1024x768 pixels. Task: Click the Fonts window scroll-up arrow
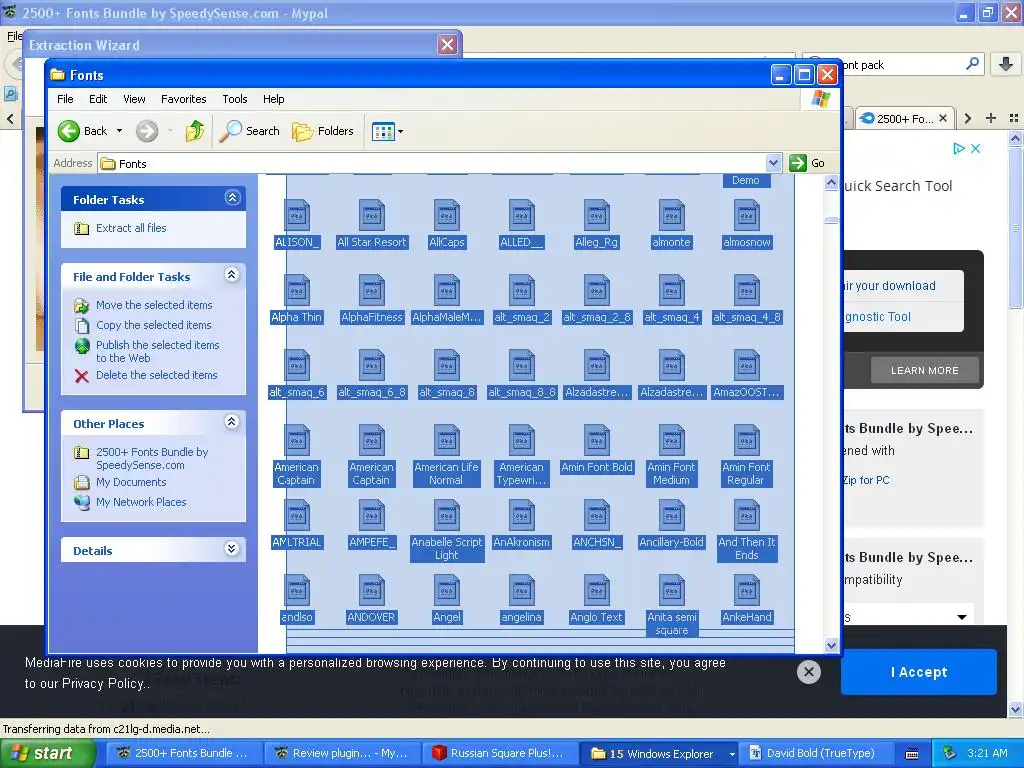click(831, 182)
